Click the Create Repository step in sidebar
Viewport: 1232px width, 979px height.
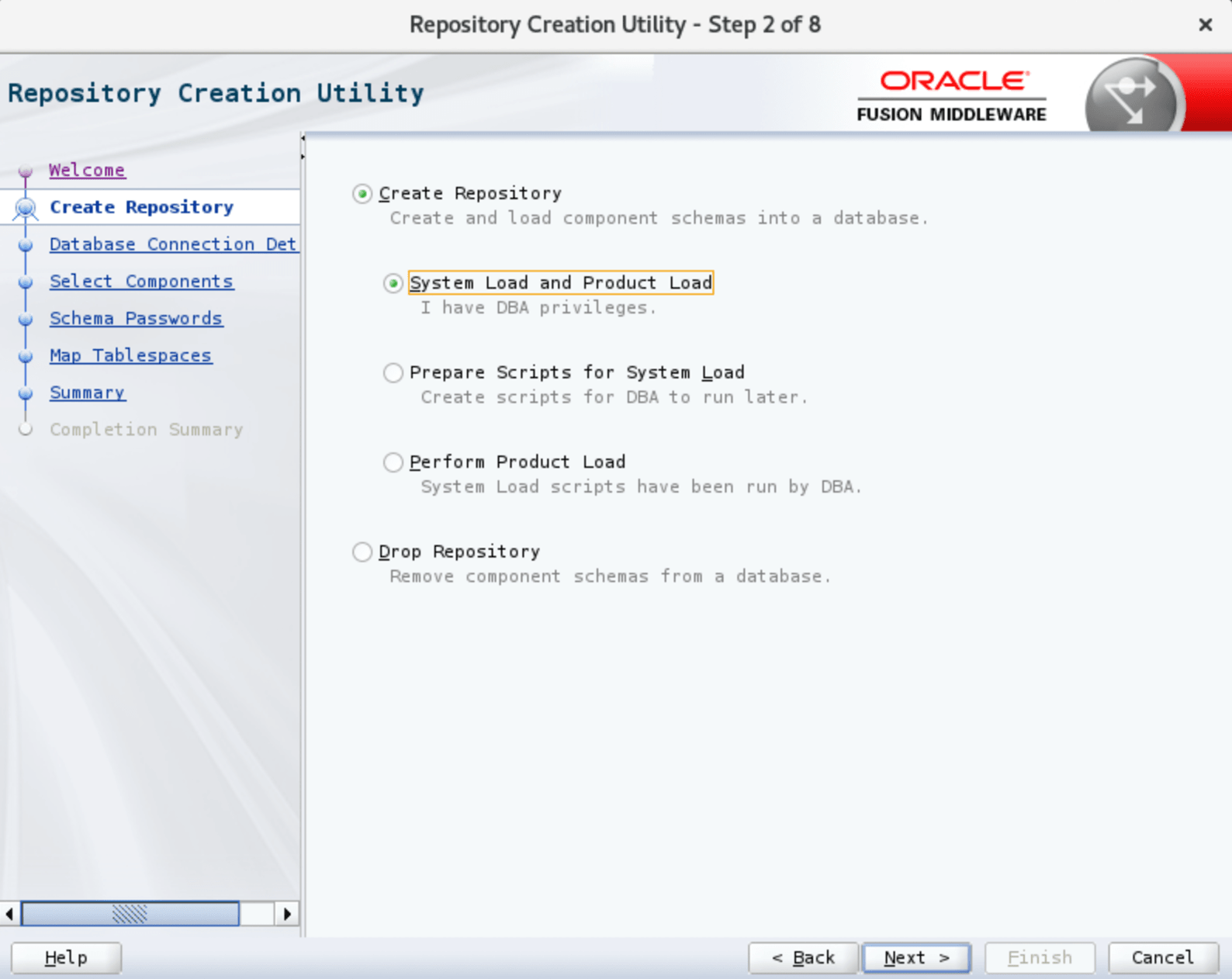(x=141, y=207)
